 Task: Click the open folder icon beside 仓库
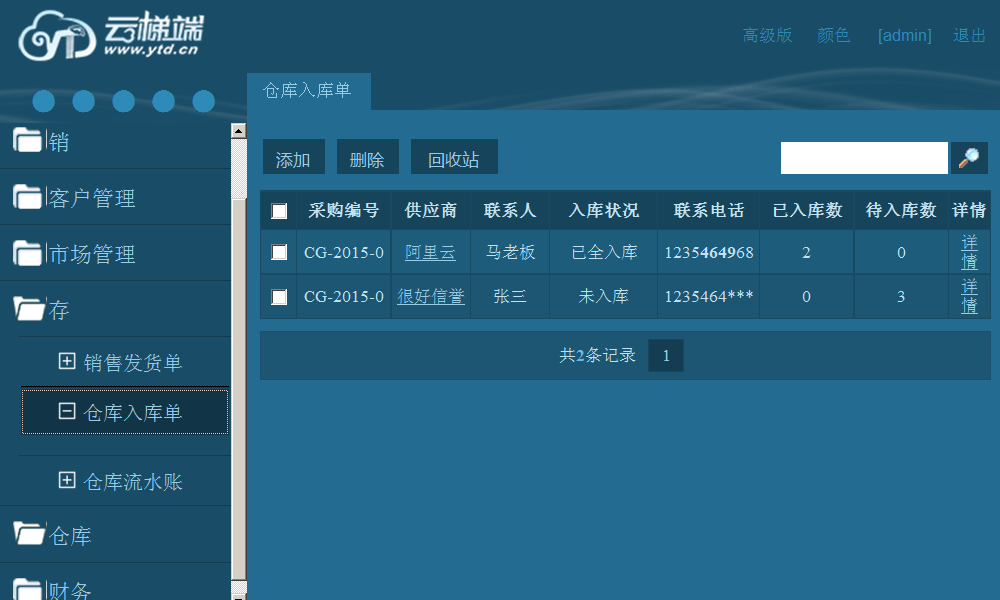tap(29, 533)
